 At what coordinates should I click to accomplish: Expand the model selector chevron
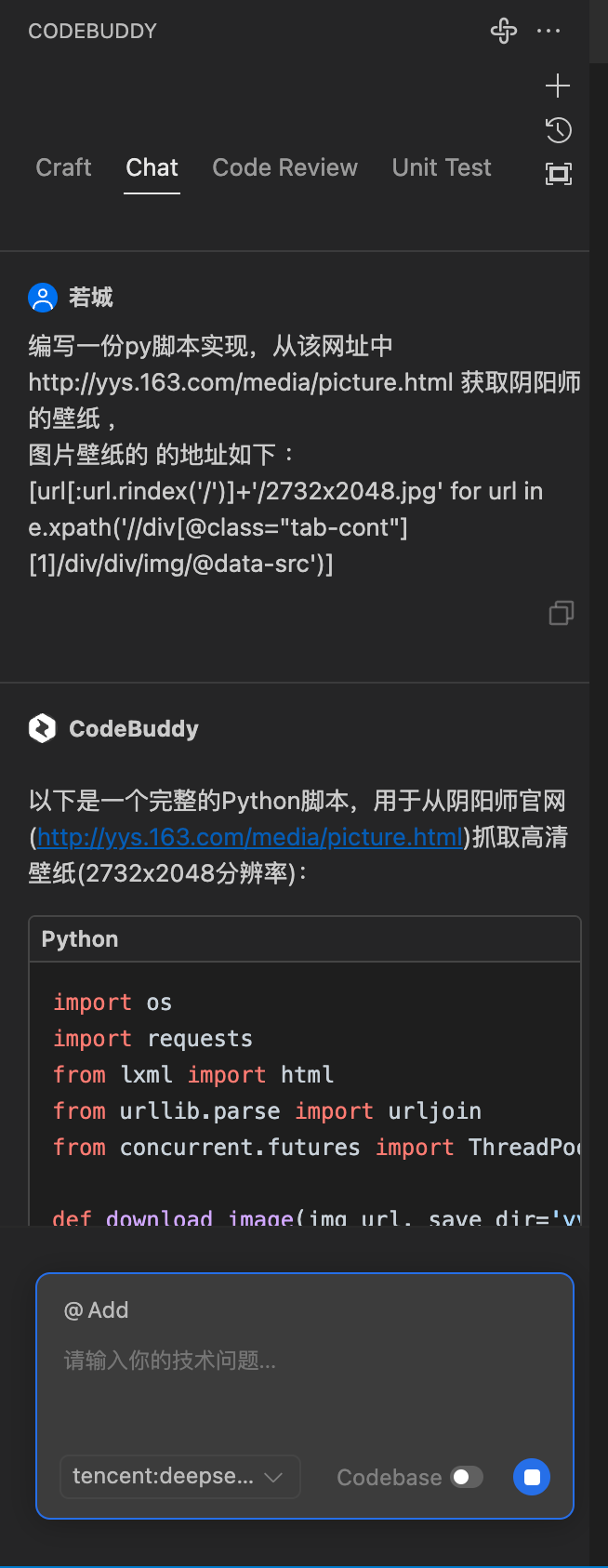coord(274,1477)
